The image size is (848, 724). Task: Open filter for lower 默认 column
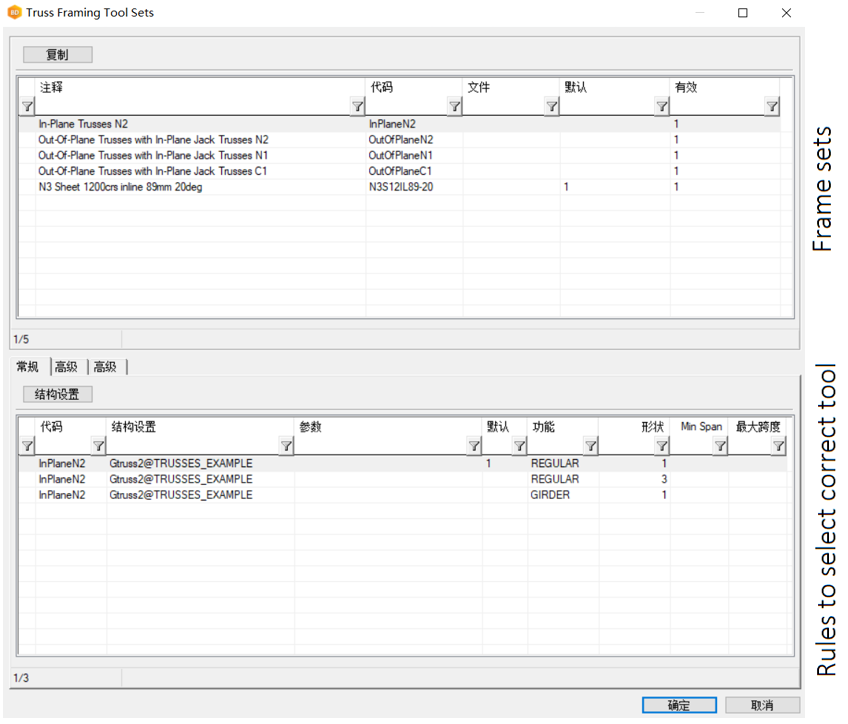point(520,446)
